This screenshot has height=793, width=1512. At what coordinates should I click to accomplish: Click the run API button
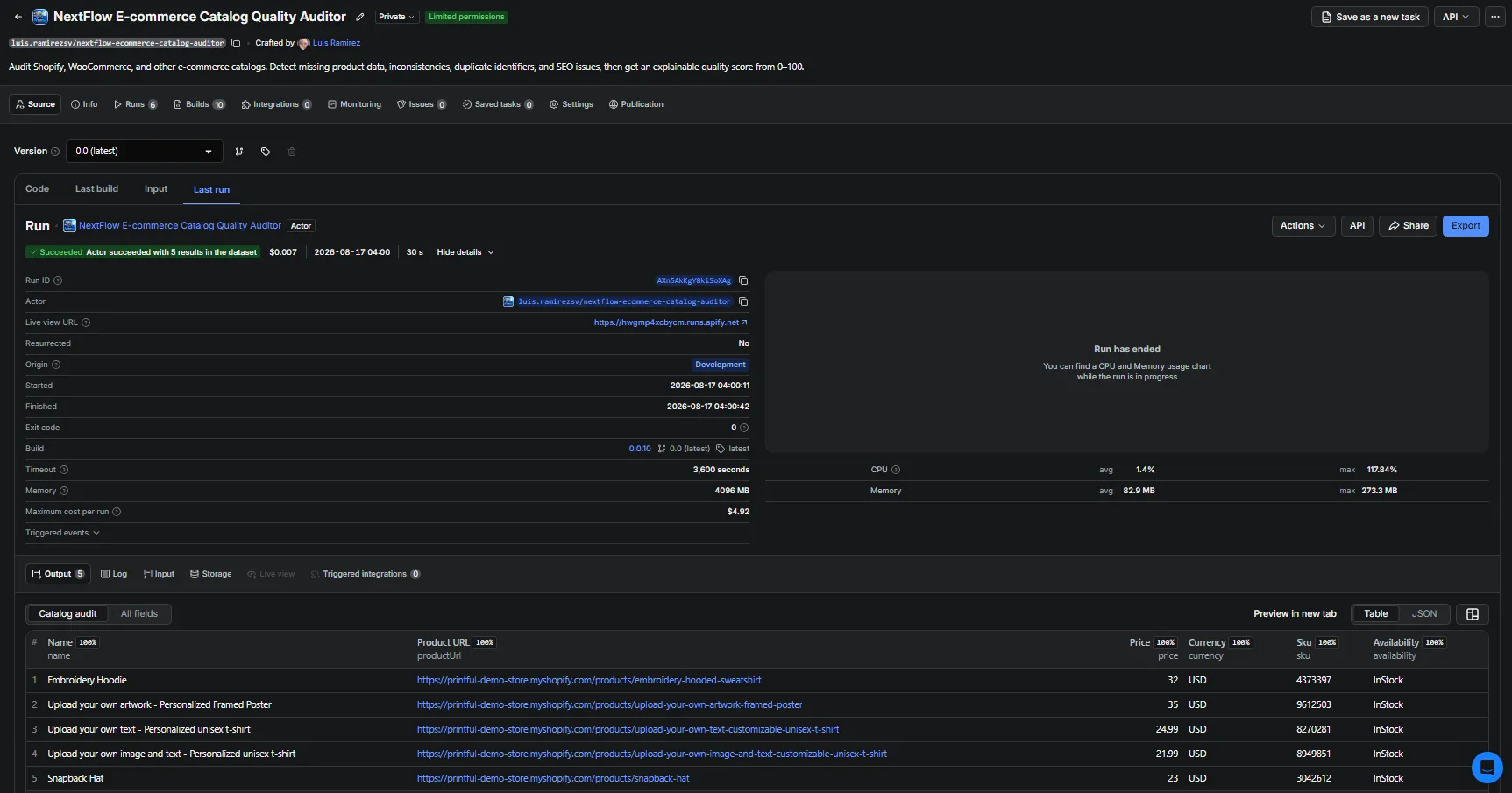tap(1357, 226)
